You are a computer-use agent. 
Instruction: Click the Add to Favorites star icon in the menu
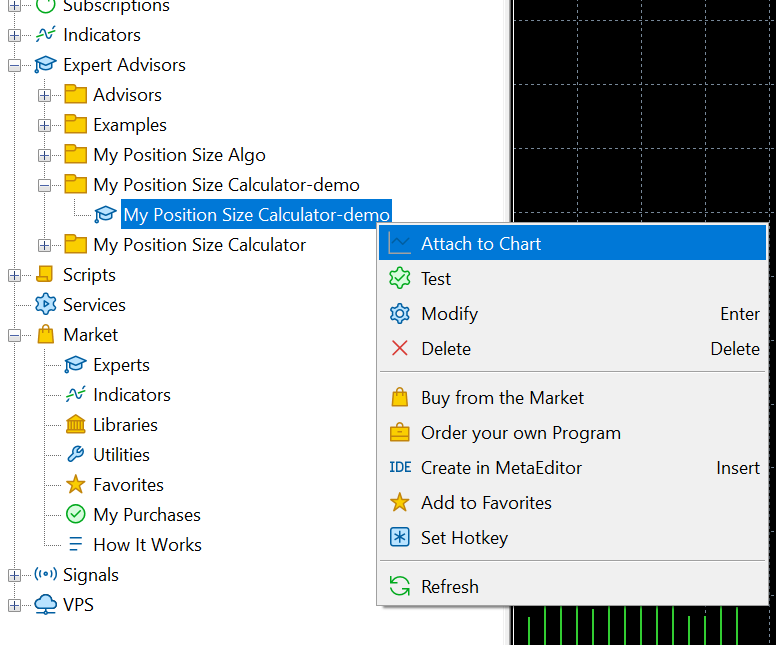pyautogui.click(x=400, y=502)
